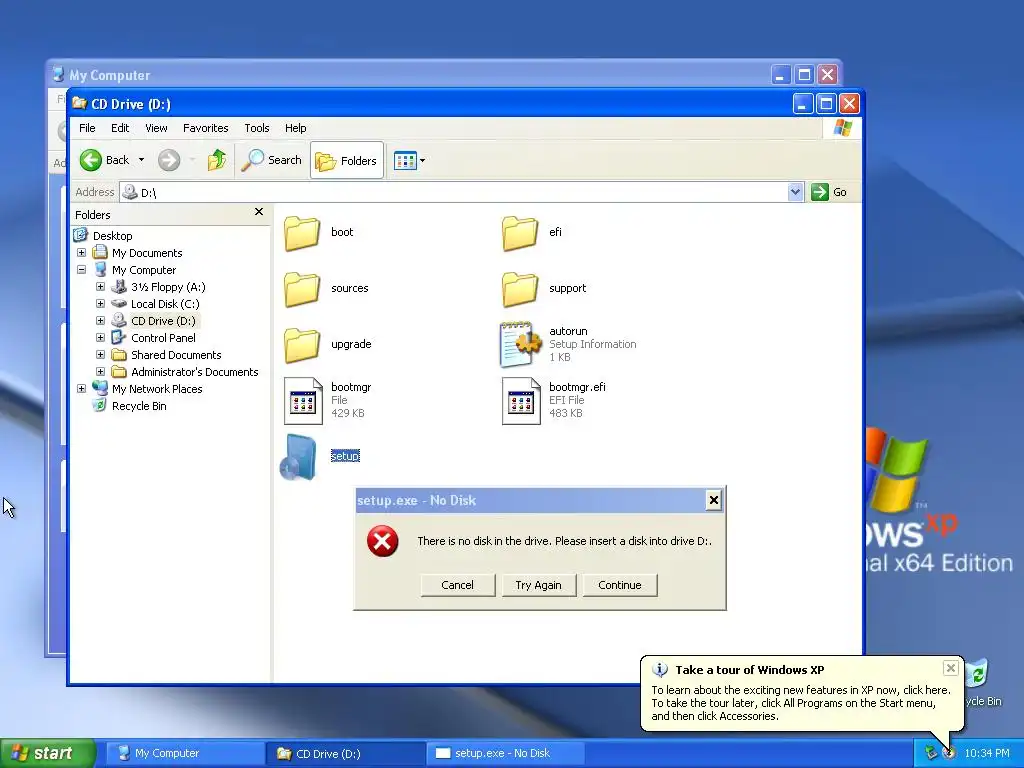Select the support folder icon
1024x768 pixels.
(520, 289)
